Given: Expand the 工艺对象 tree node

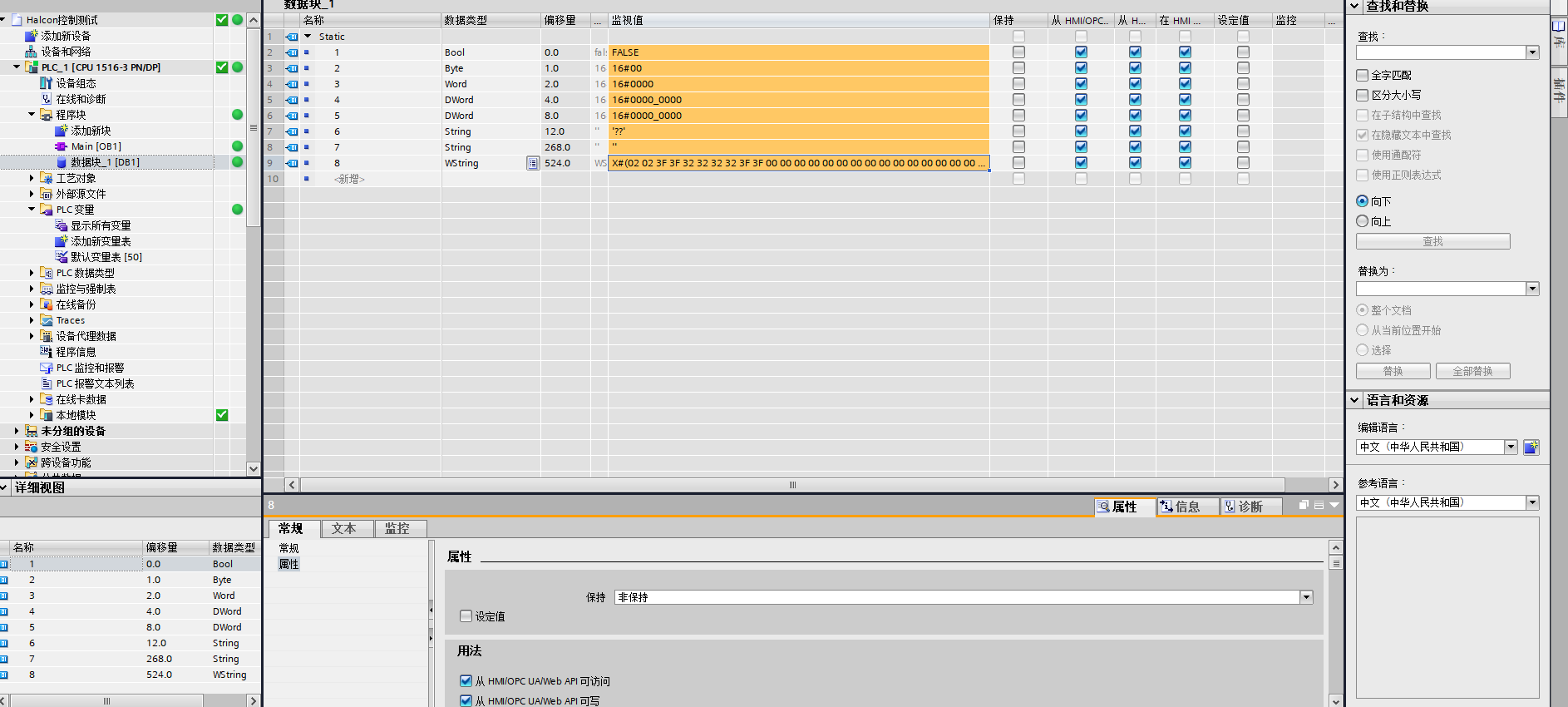Looking at the screenshot, I should [32, 178].
